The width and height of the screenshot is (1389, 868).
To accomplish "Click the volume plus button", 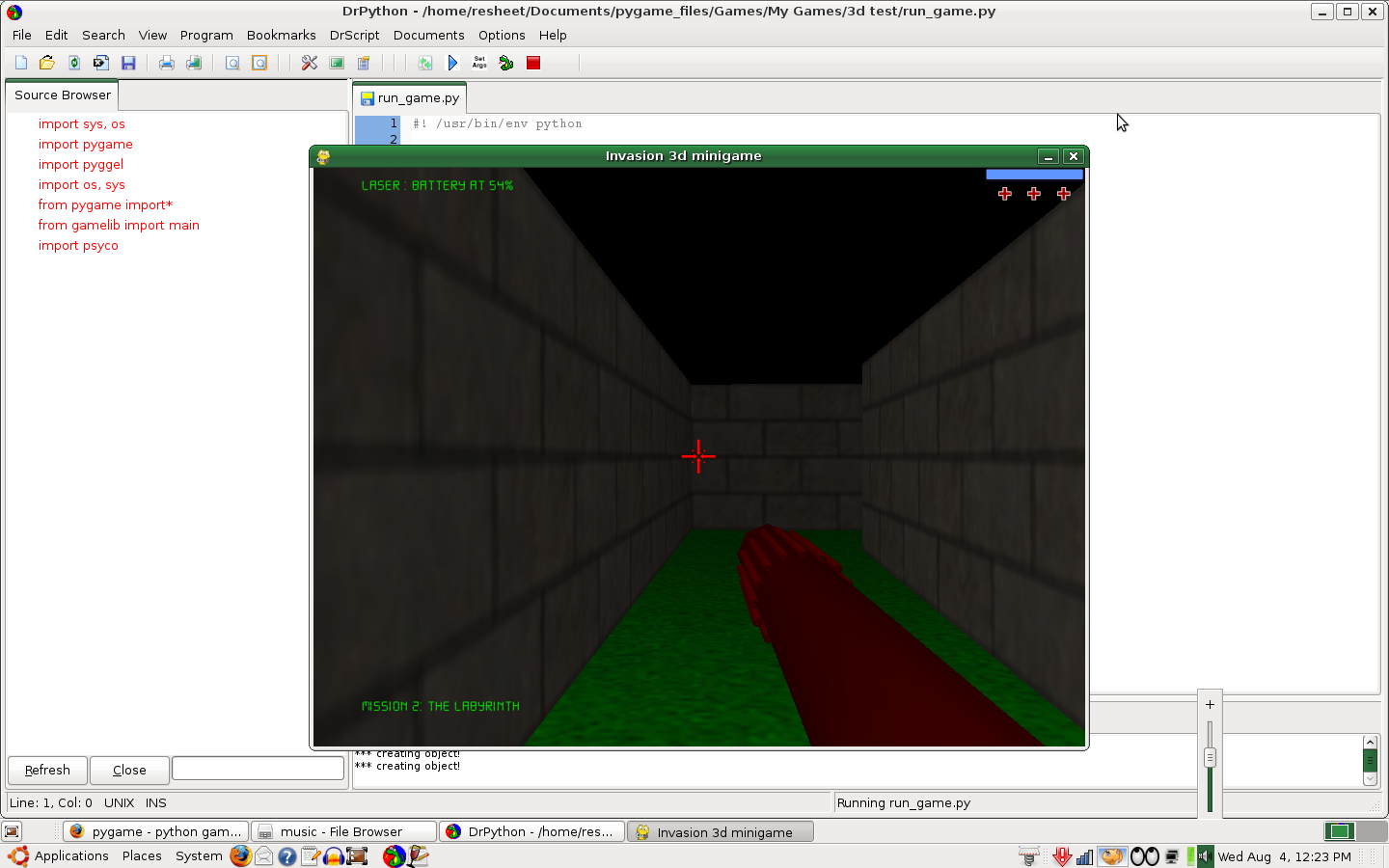I will click(x=1210, y=704).
